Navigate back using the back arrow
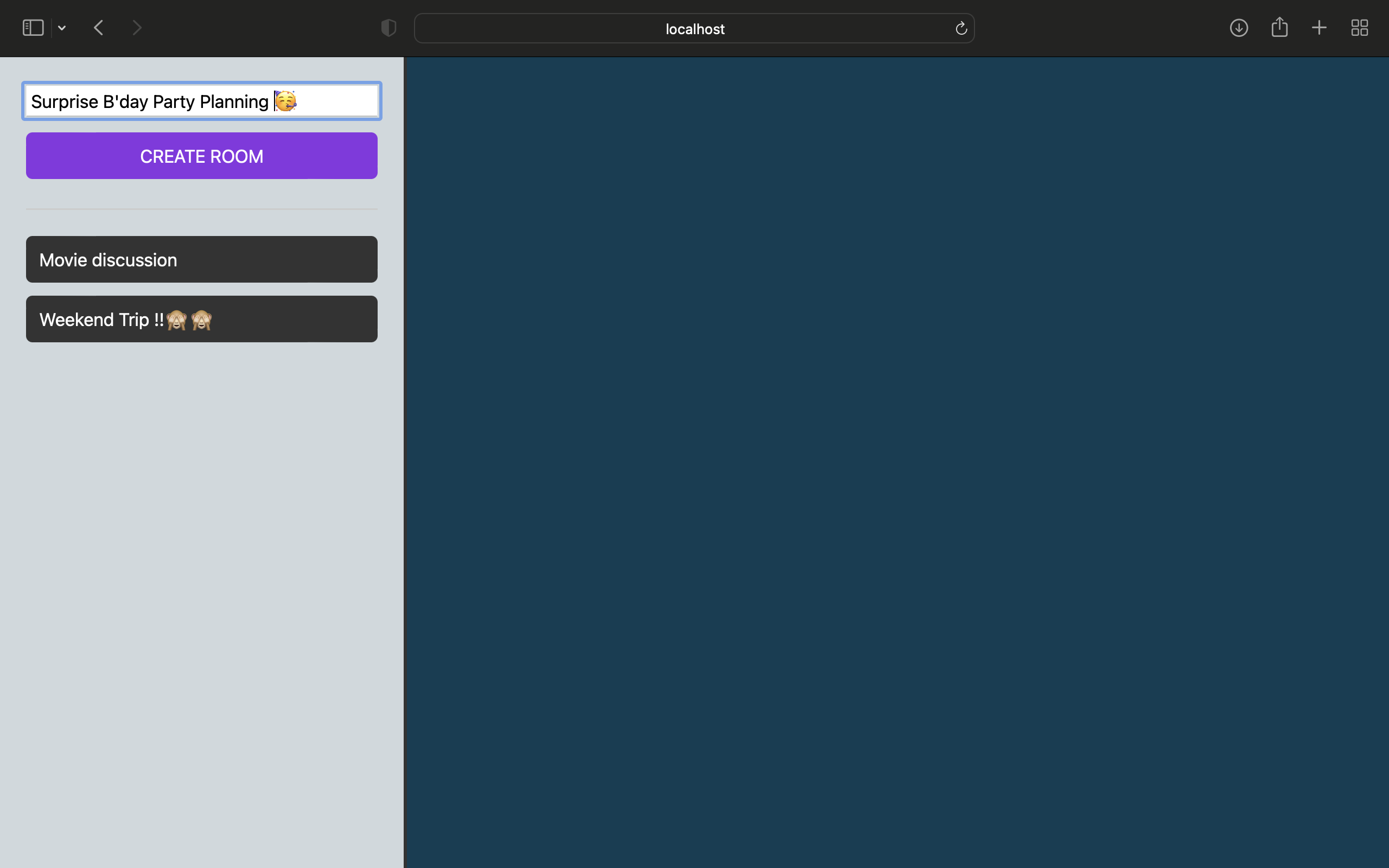This screenshot has width=1389, height=868. pyautogui.click(x=97, y=27)
